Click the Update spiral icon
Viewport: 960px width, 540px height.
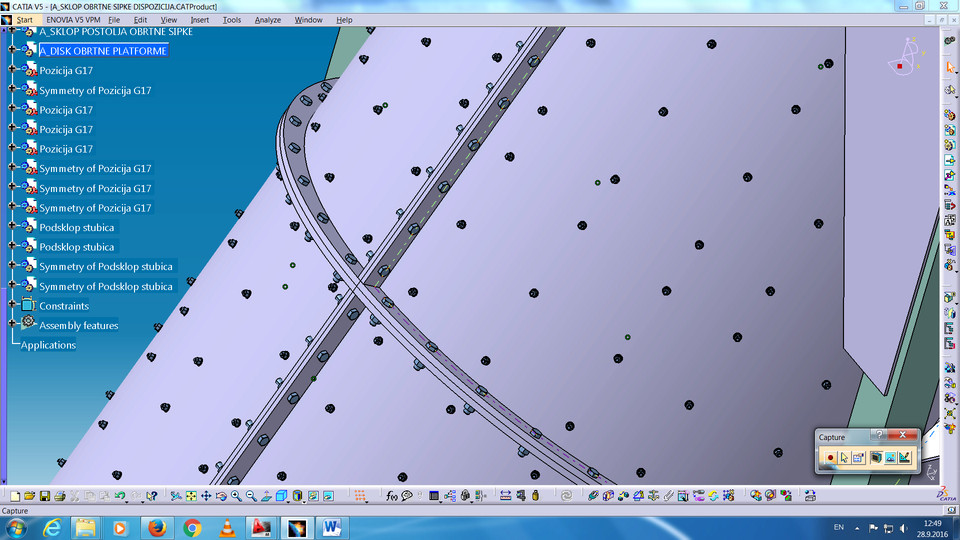(x=566, y=496)
